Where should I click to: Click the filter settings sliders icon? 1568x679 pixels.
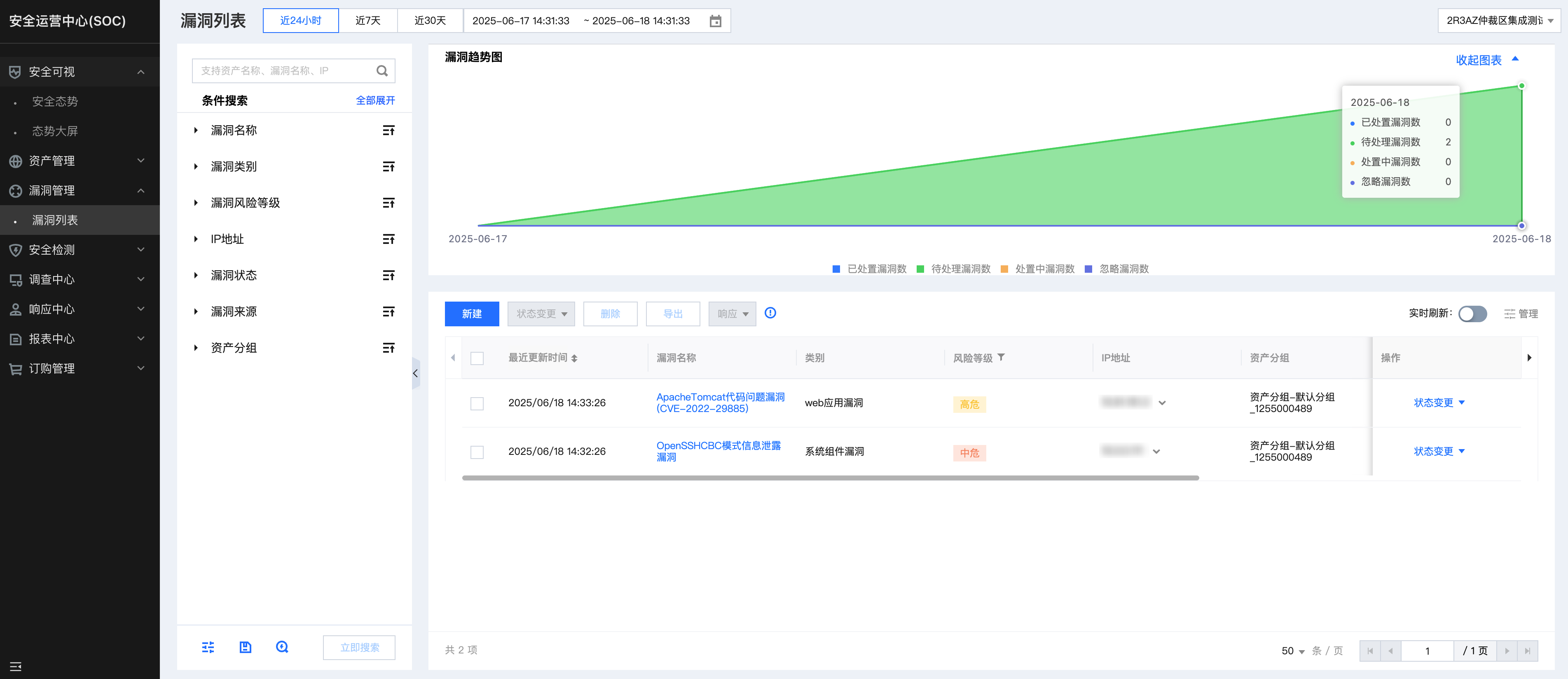pos(208,647)
